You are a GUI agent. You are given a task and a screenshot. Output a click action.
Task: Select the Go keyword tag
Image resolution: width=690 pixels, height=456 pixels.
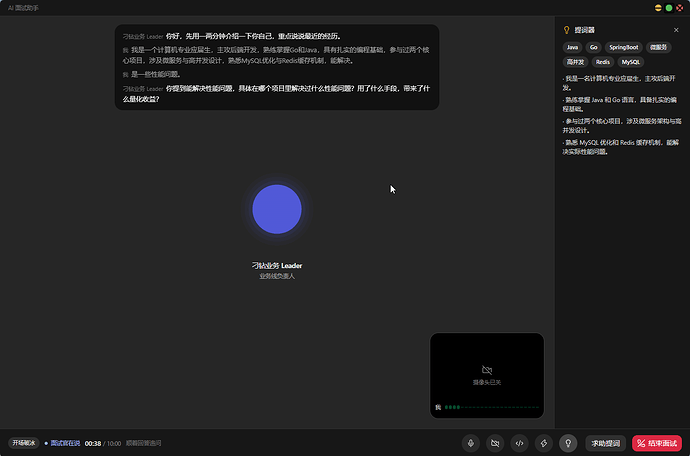[x=594, y=48]
